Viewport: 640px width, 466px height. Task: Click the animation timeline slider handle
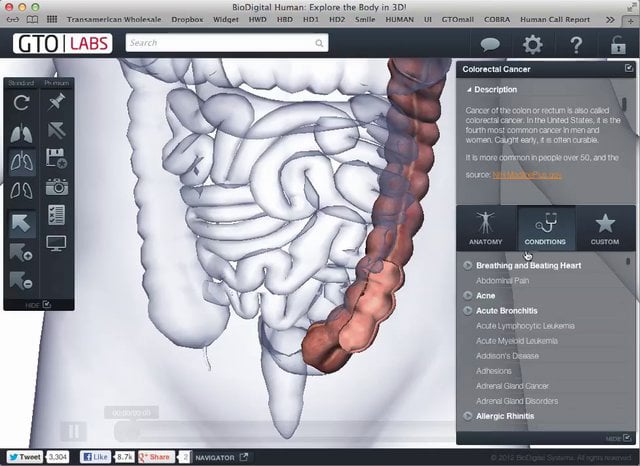pos(118,429)
